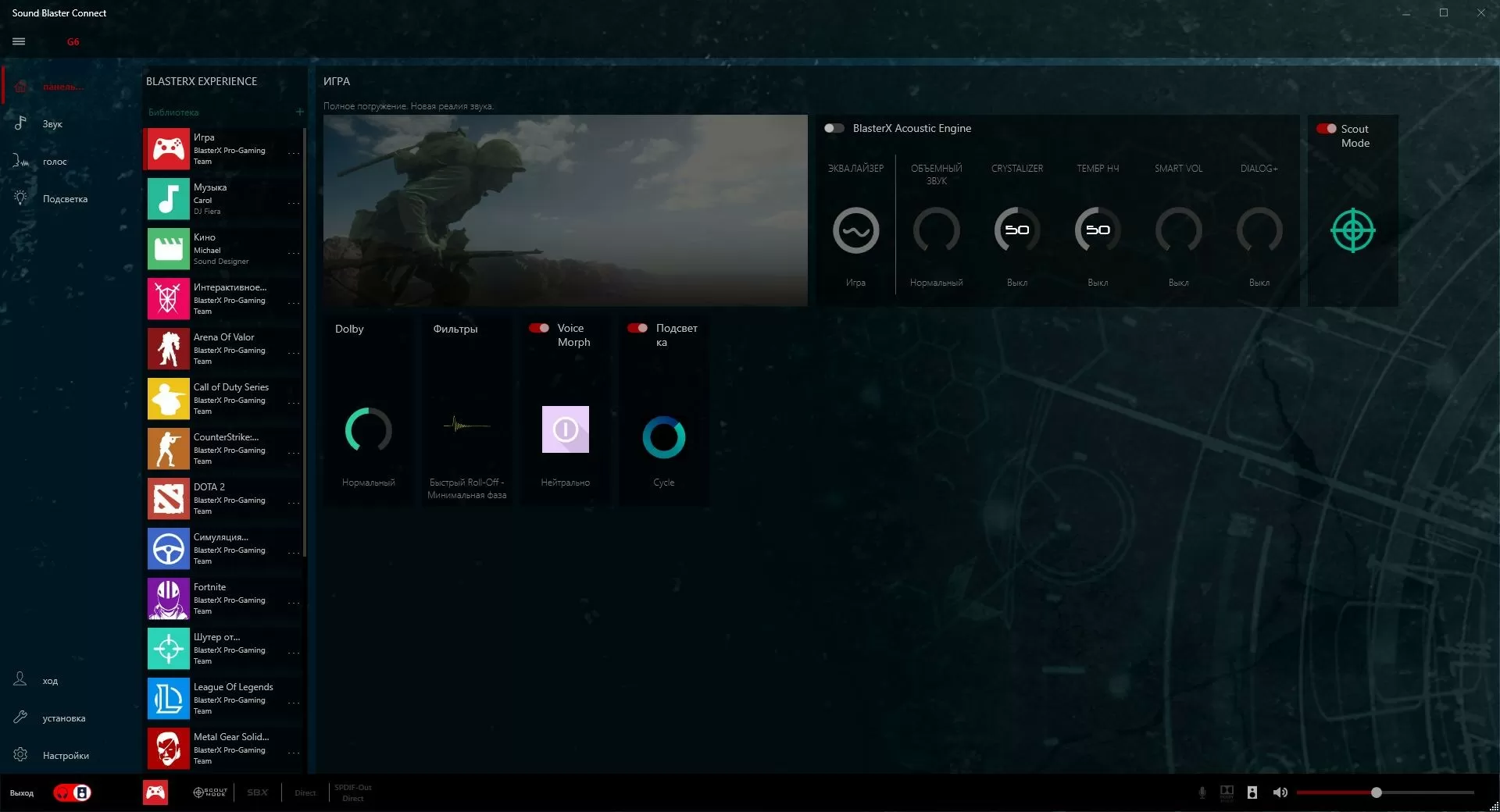Select the Кино clapperboard profile icon

[x=168, y=248]
